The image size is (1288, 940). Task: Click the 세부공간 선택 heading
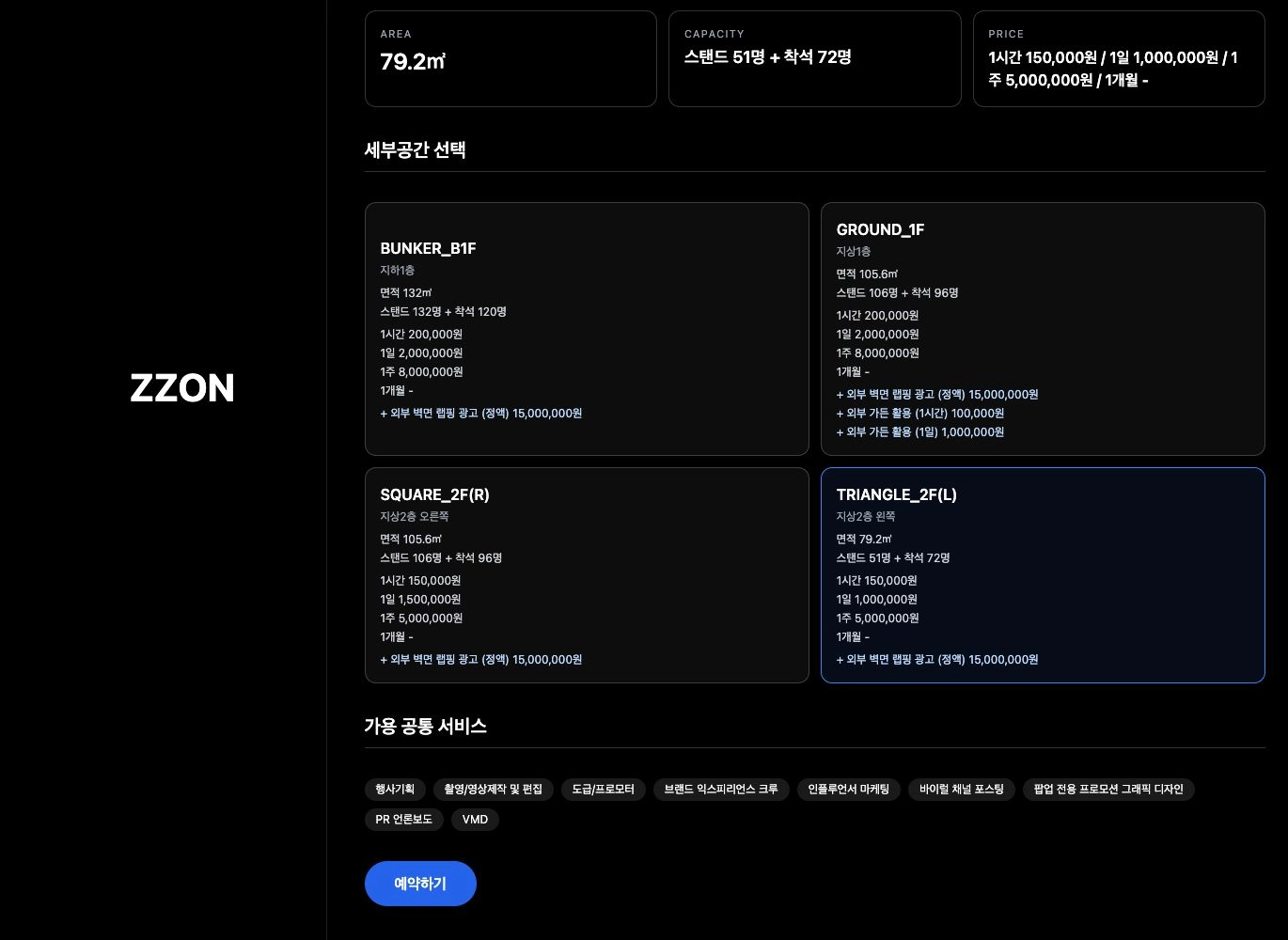coord(416,149)
